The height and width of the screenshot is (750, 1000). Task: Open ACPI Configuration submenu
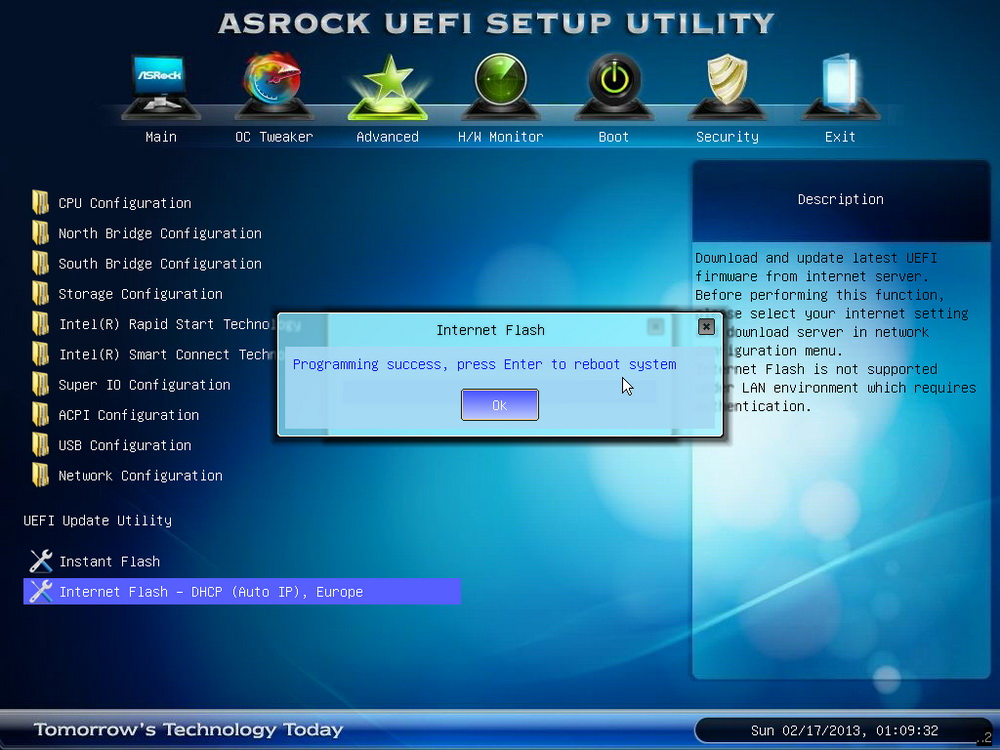(129, 415)
